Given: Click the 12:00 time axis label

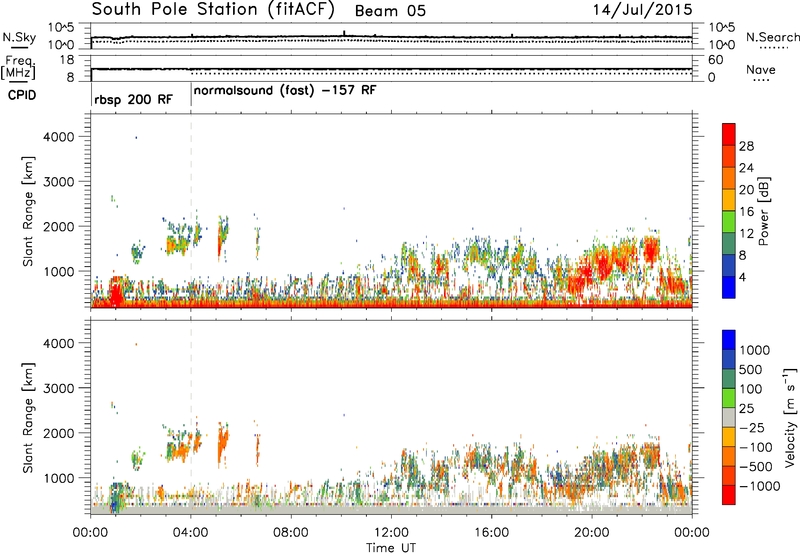Looking at the screenshot, I should pyautogui.click(x=392, y=533).
